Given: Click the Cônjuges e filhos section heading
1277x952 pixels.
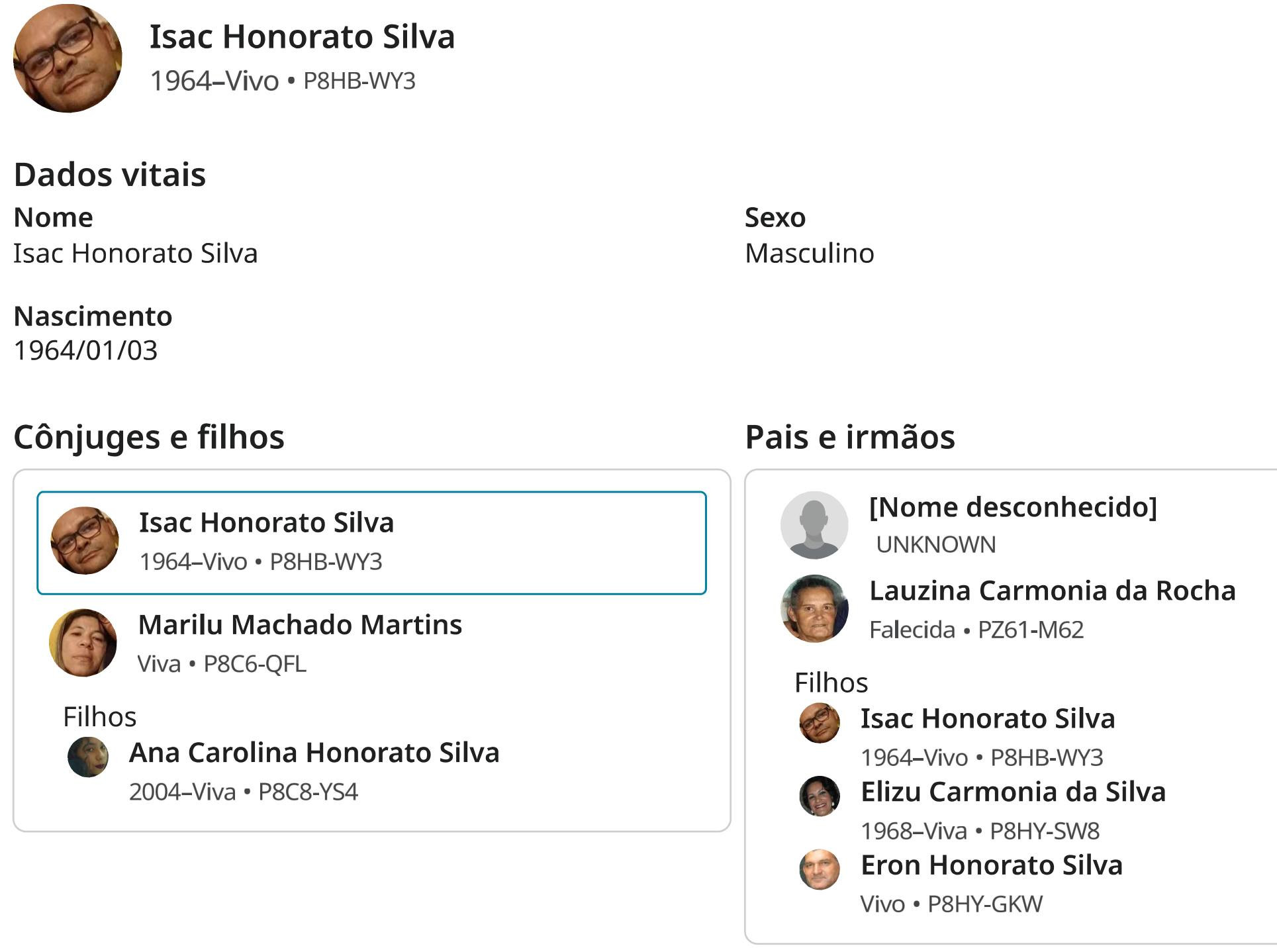Looking at the screenshot, I should tap(149, 438).
